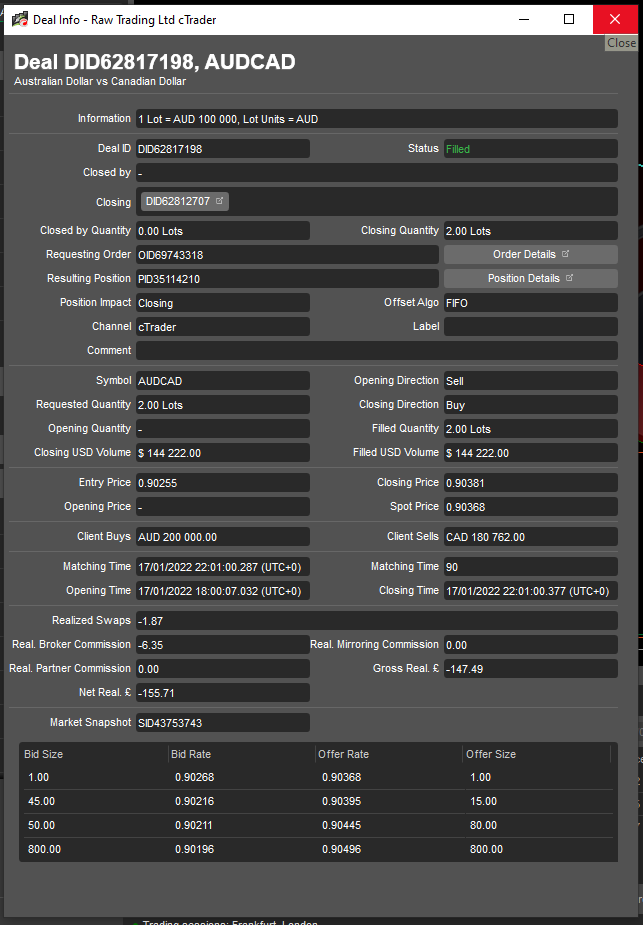Select the Opening Time 18:00:07.032 value

tap(222, 591)
